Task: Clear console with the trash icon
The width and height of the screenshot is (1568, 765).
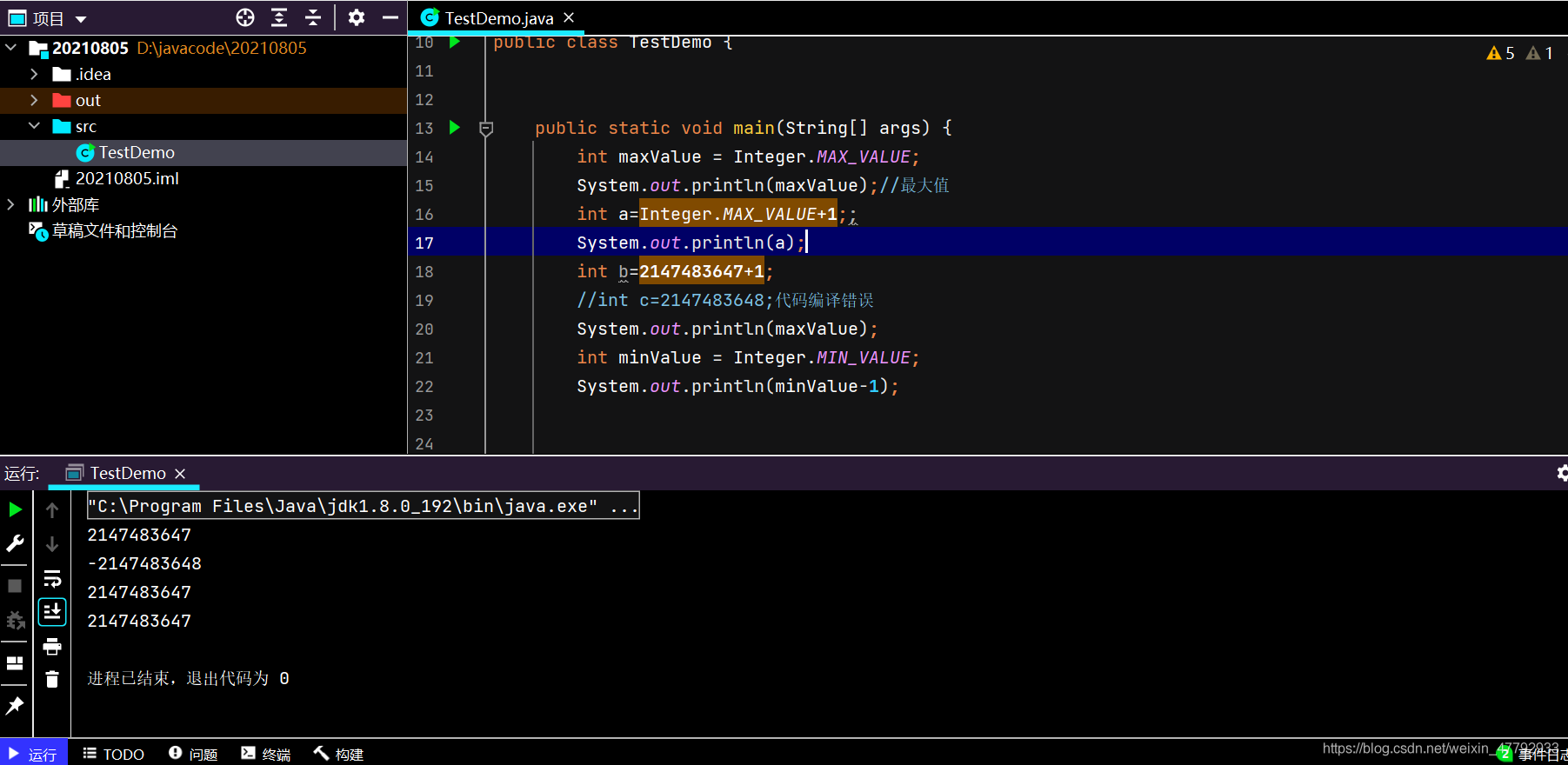Action: click(52, 679)
